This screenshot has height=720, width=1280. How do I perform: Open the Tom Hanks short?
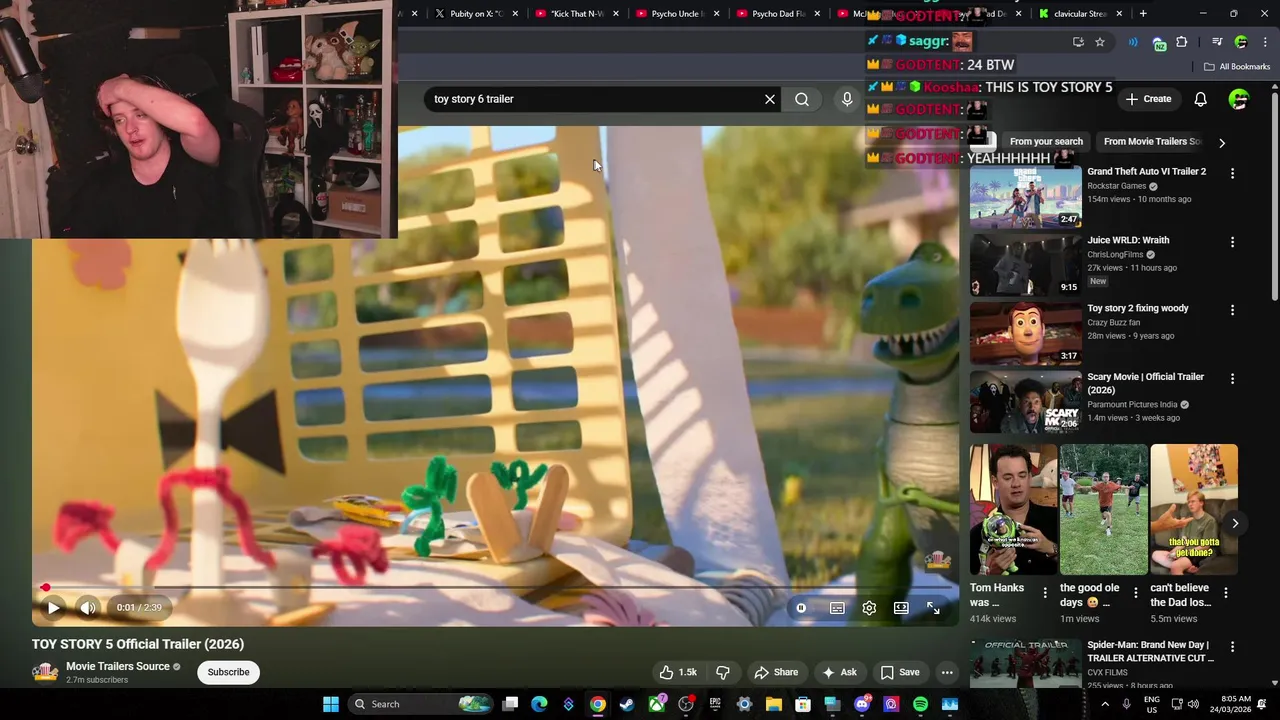pos(1013,510)
